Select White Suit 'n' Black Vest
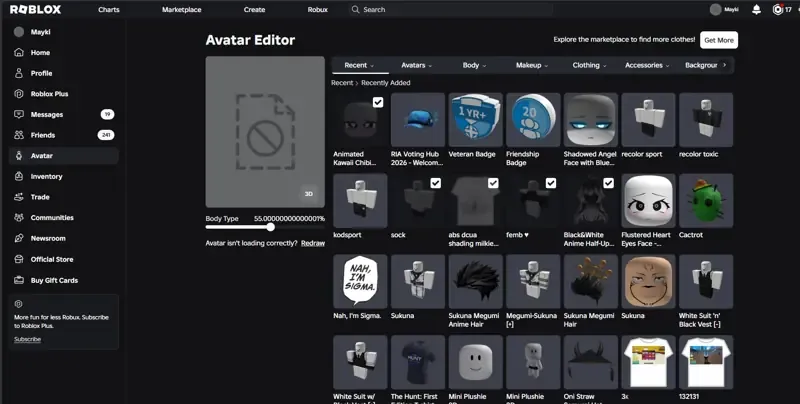Image resolution: width=800 pixels, height=404 pixels. [x=706, y=282]
